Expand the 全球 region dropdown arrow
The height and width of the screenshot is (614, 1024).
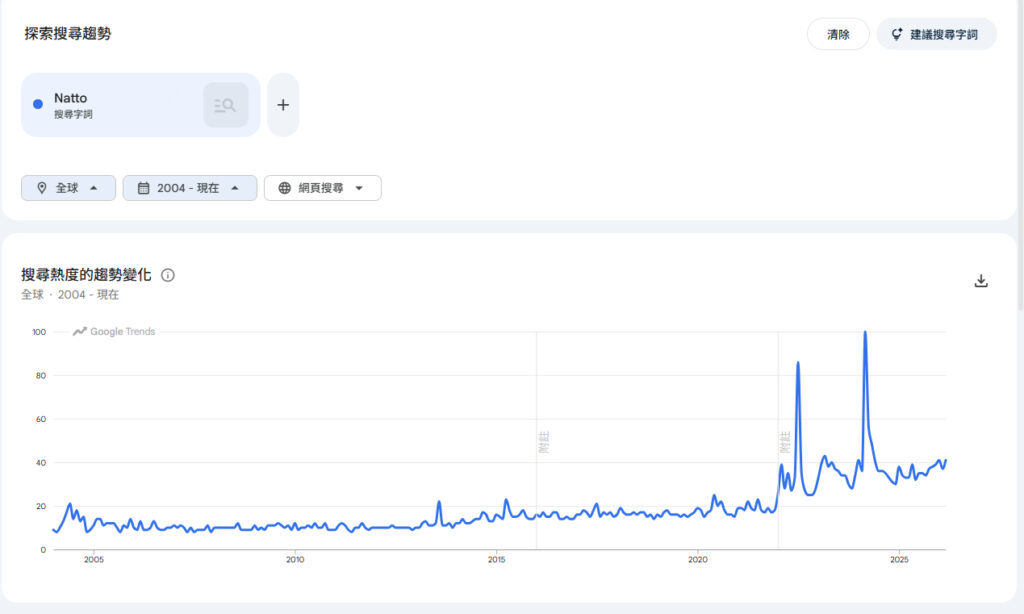pos(94,188)
